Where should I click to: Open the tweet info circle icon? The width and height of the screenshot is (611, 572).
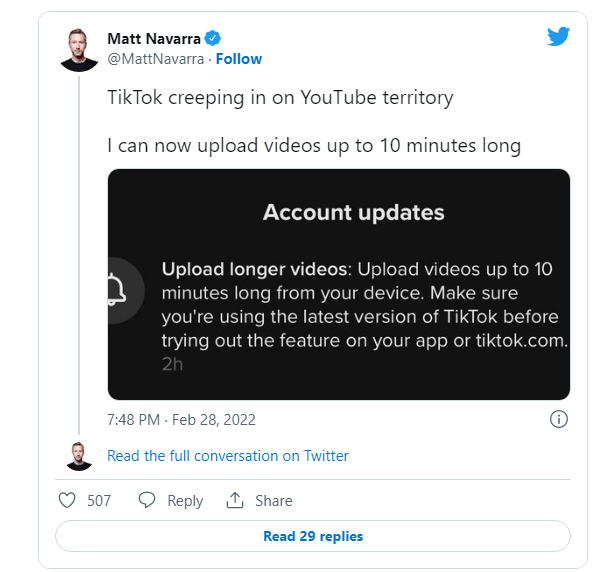(x=559, y=420)
